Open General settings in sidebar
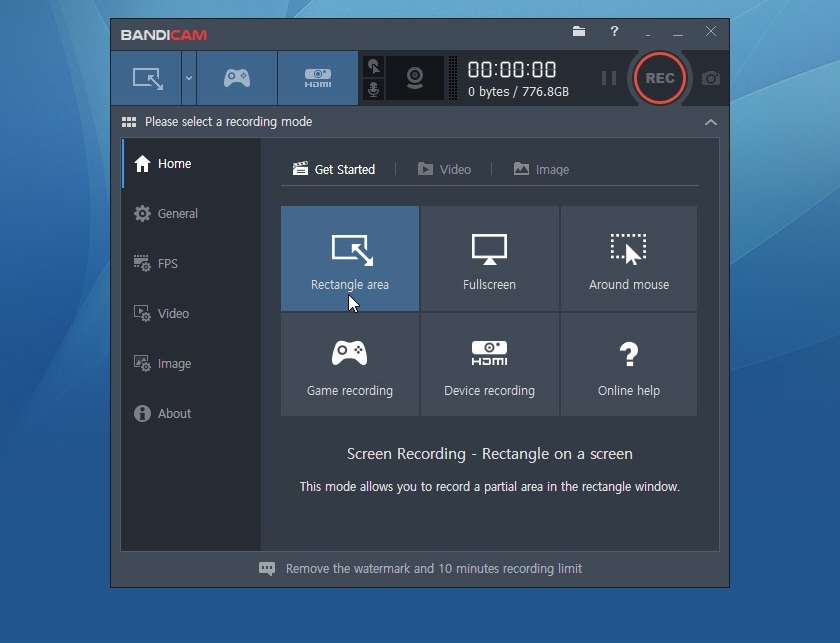 pyautogui.click(x=191, y=213)
